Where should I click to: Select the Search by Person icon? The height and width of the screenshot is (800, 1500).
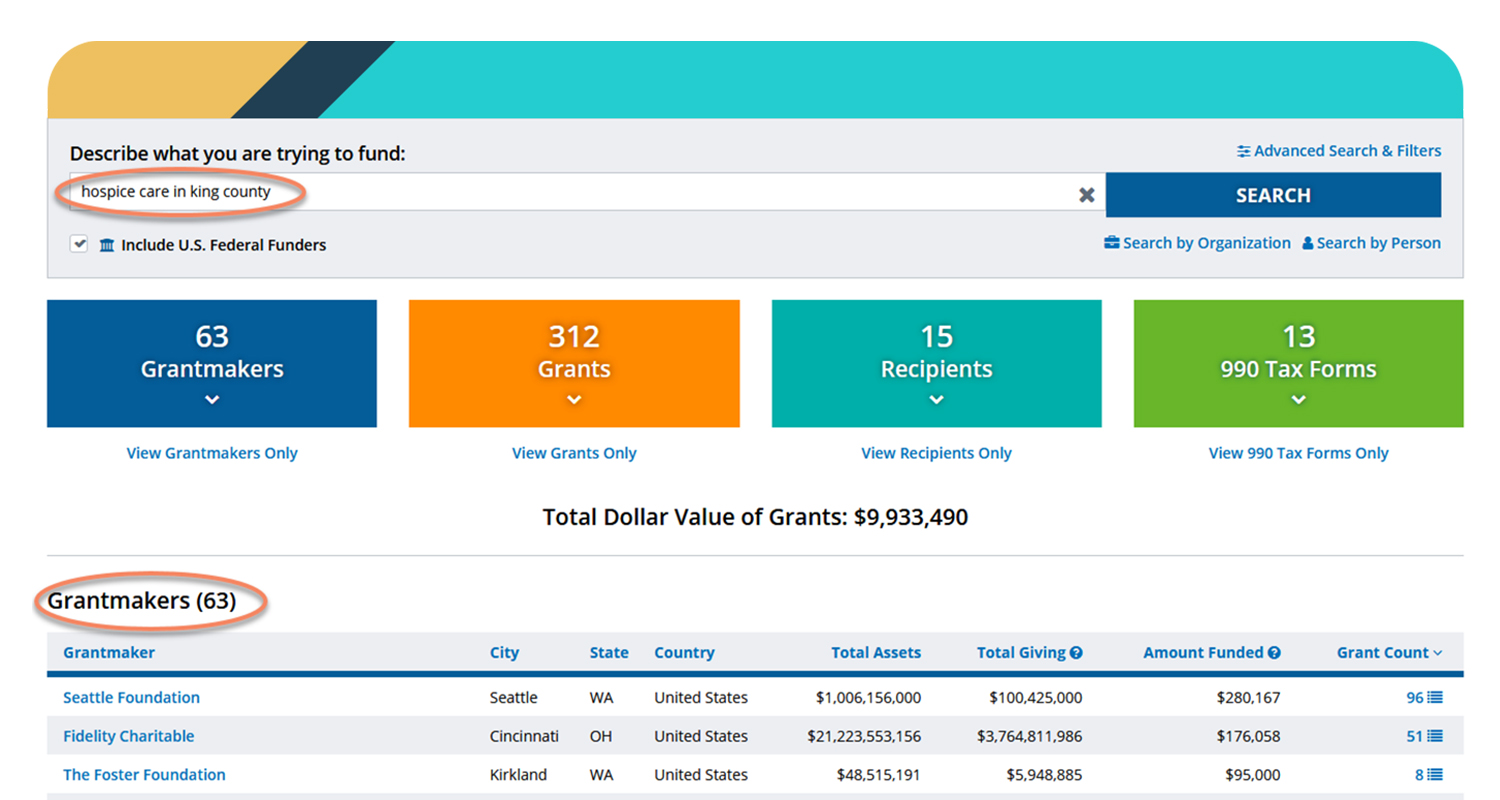[x=1310, y=243]
